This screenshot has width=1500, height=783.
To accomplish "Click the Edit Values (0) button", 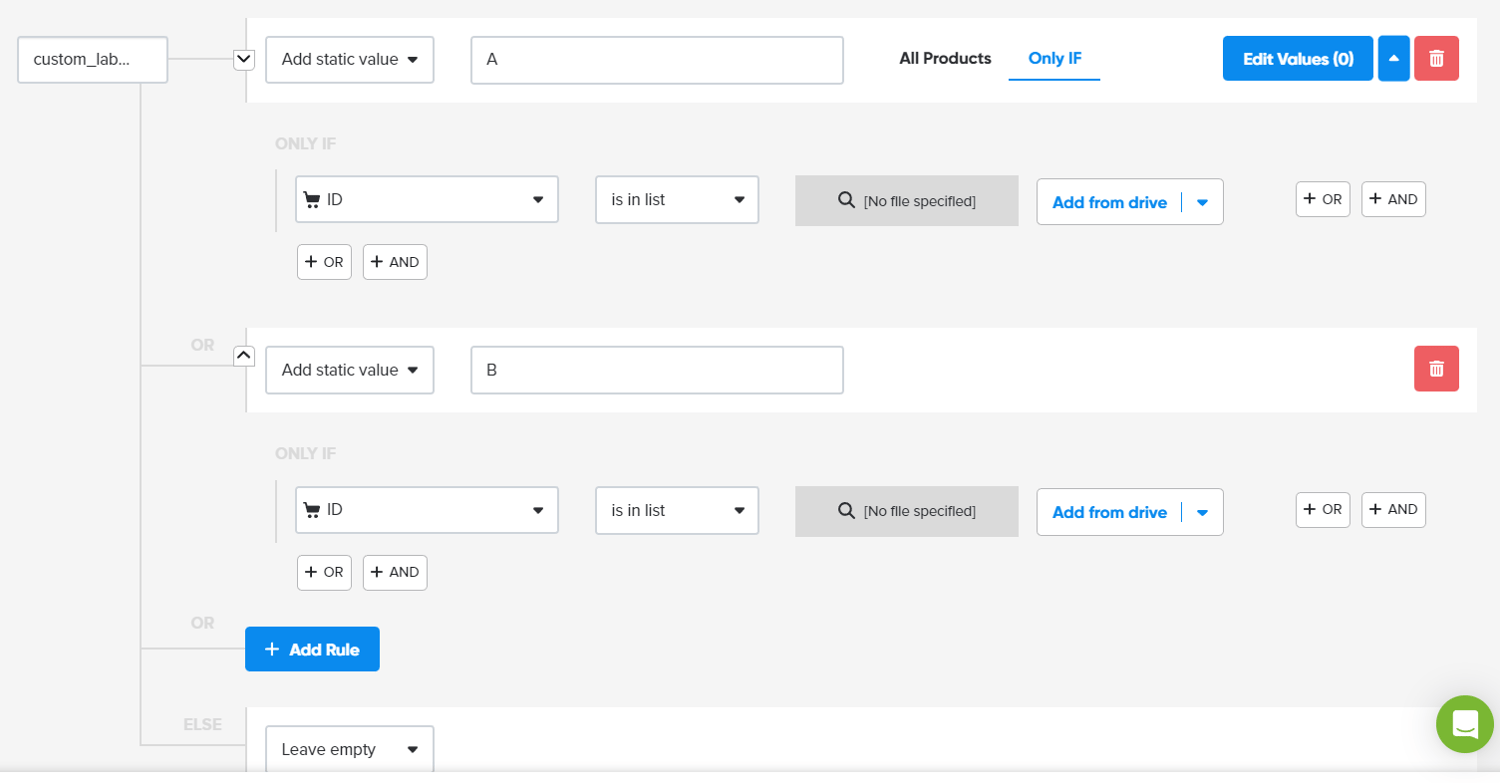I will (1297, 58).
